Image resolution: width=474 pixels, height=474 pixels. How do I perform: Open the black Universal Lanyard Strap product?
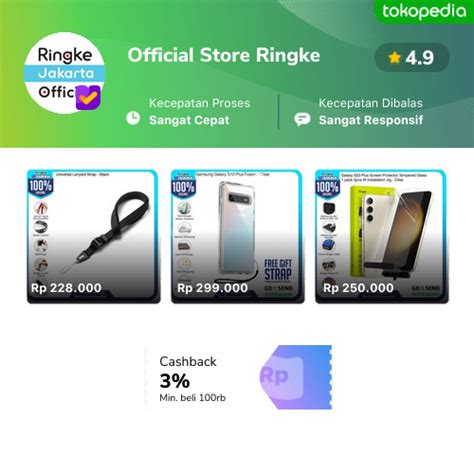[94, 237]
